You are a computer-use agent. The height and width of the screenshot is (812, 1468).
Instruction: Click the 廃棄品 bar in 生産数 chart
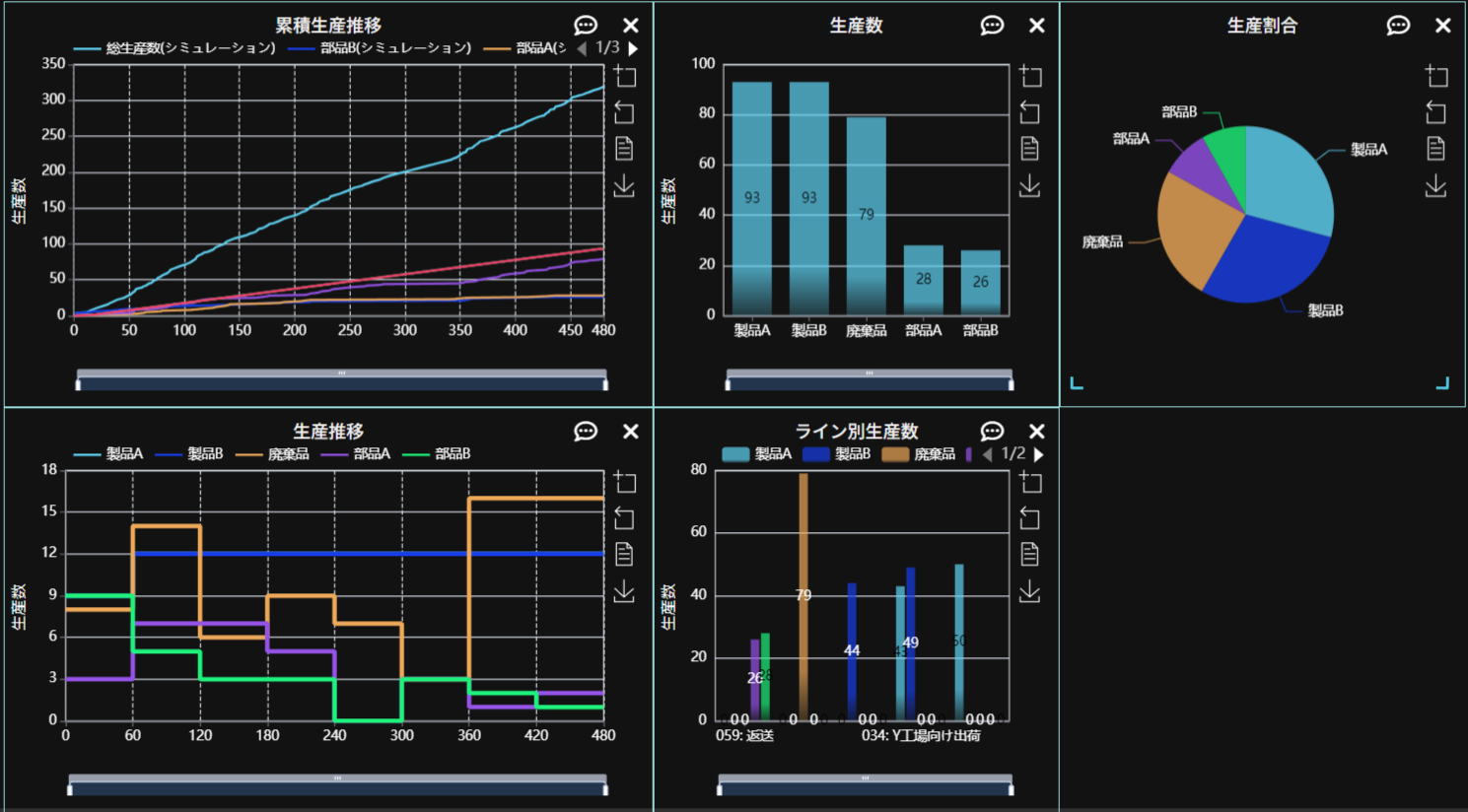coord(866,217)
